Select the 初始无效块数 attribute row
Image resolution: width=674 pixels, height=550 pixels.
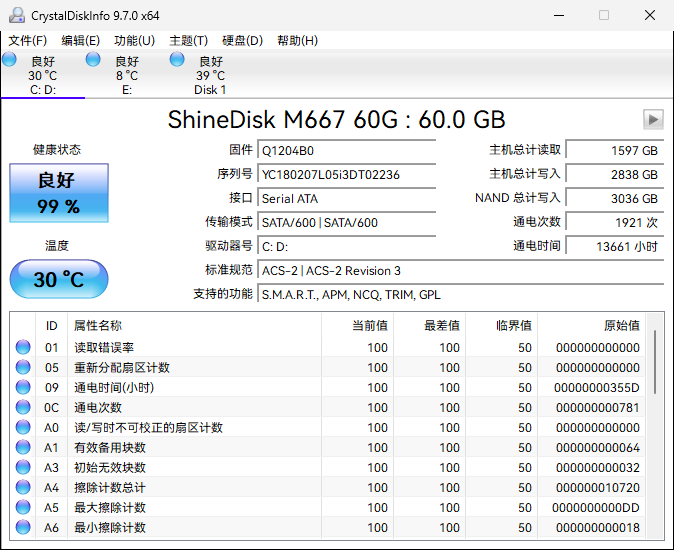tap(328, 467)
